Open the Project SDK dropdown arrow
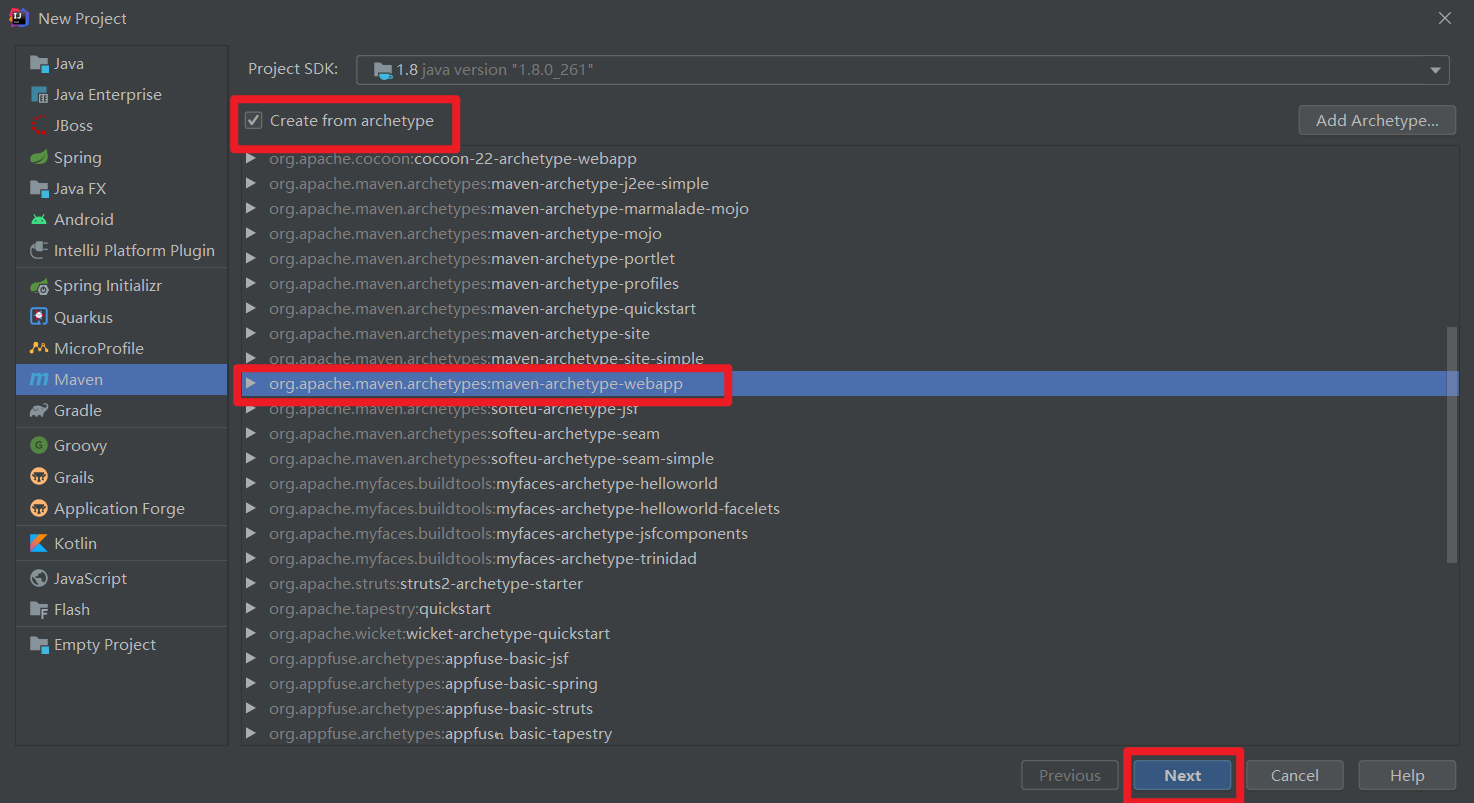 click(x=1435, y=70)
